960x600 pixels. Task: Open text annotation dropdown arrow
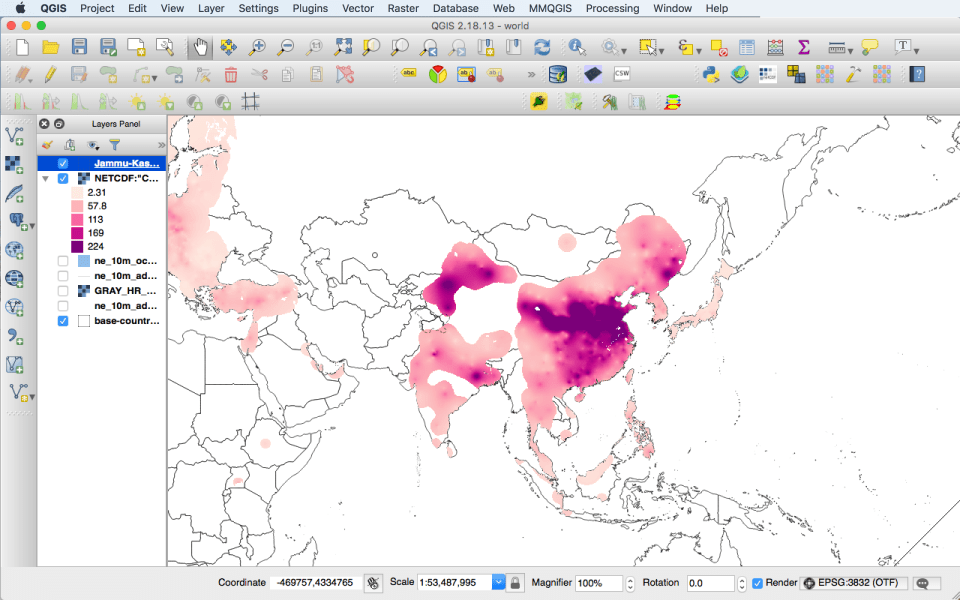point(917,51)
